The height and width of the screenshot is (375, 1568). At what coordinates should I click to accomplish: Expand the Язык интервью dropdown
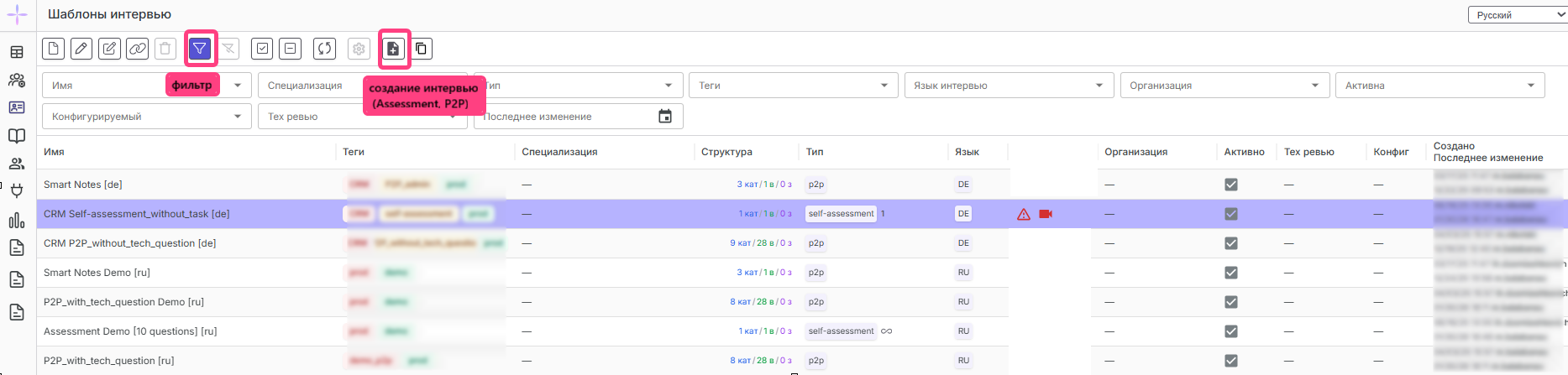point(1008,86)
